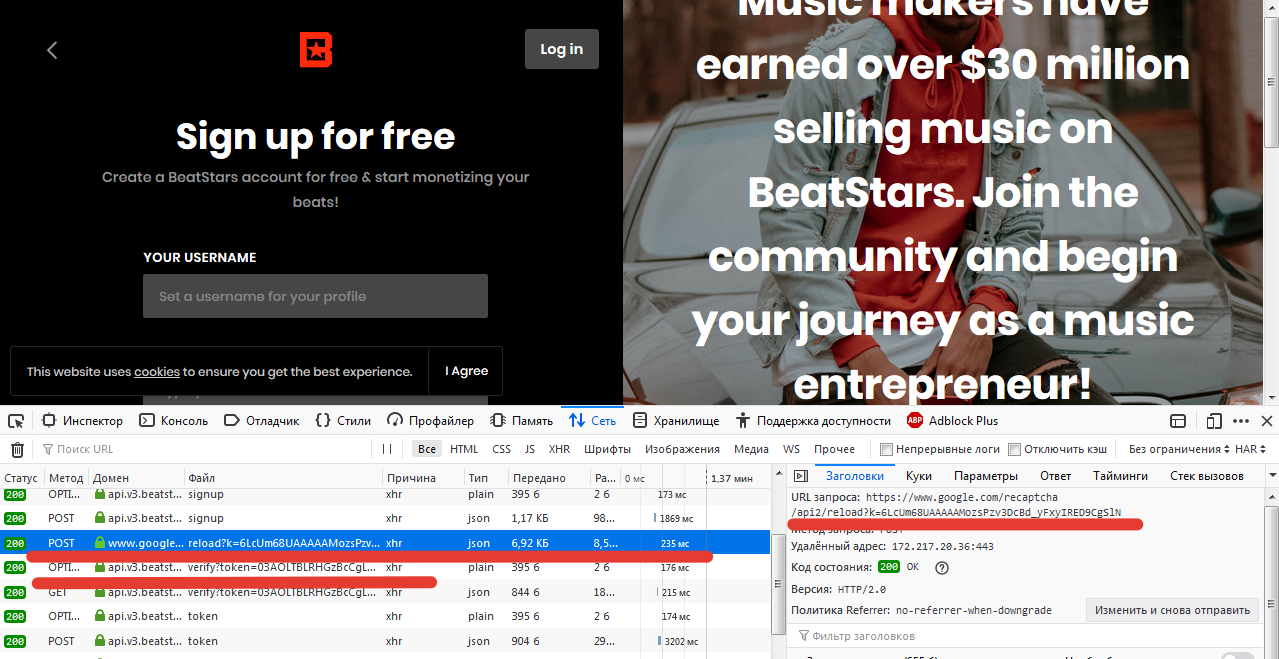Open the Куки tab in request details
The image size is (1279, 659).
pos(918,476)
